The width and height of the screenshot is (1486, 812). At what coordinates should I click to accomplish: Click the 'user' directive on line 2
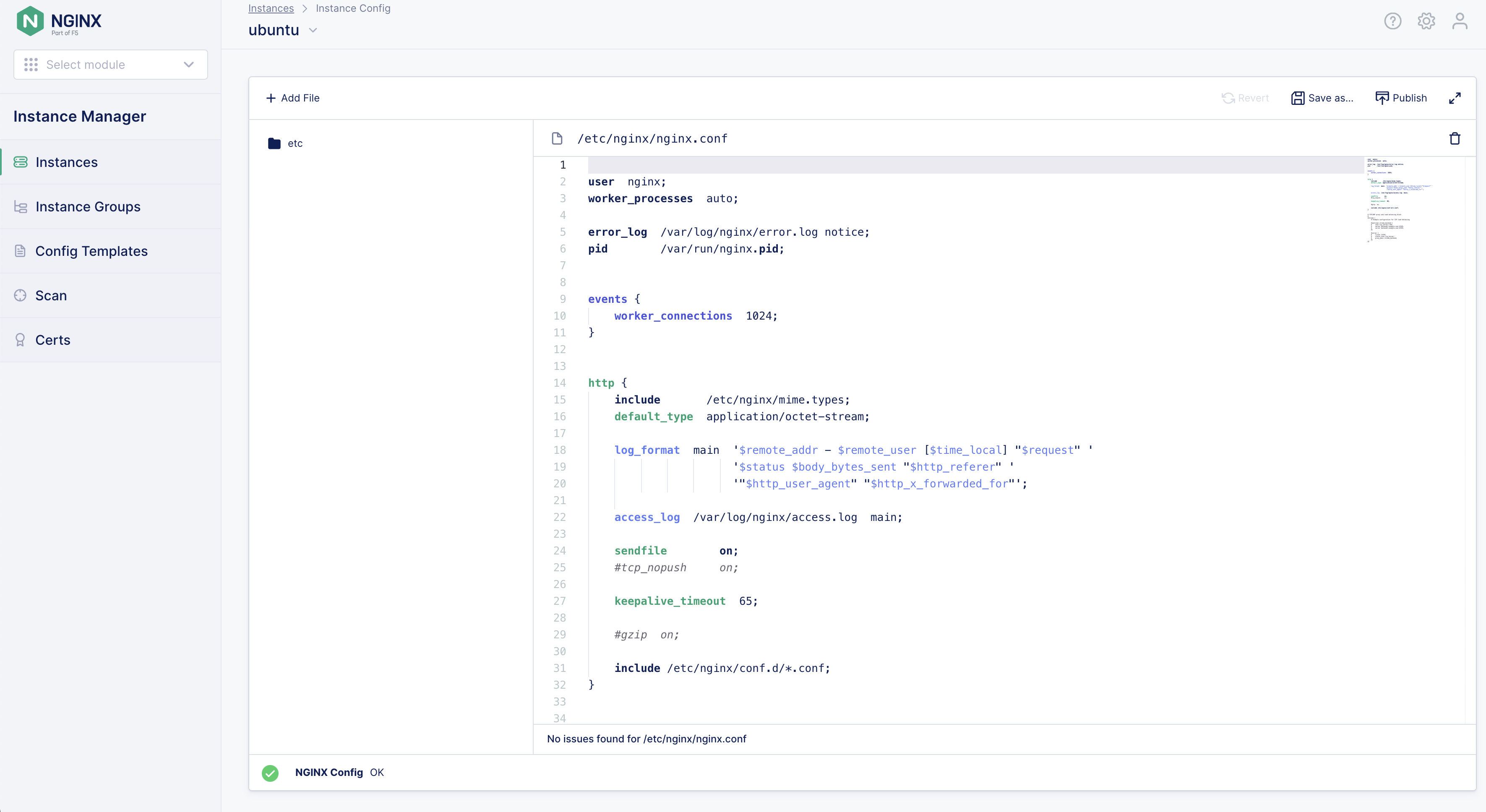(601, 182)
